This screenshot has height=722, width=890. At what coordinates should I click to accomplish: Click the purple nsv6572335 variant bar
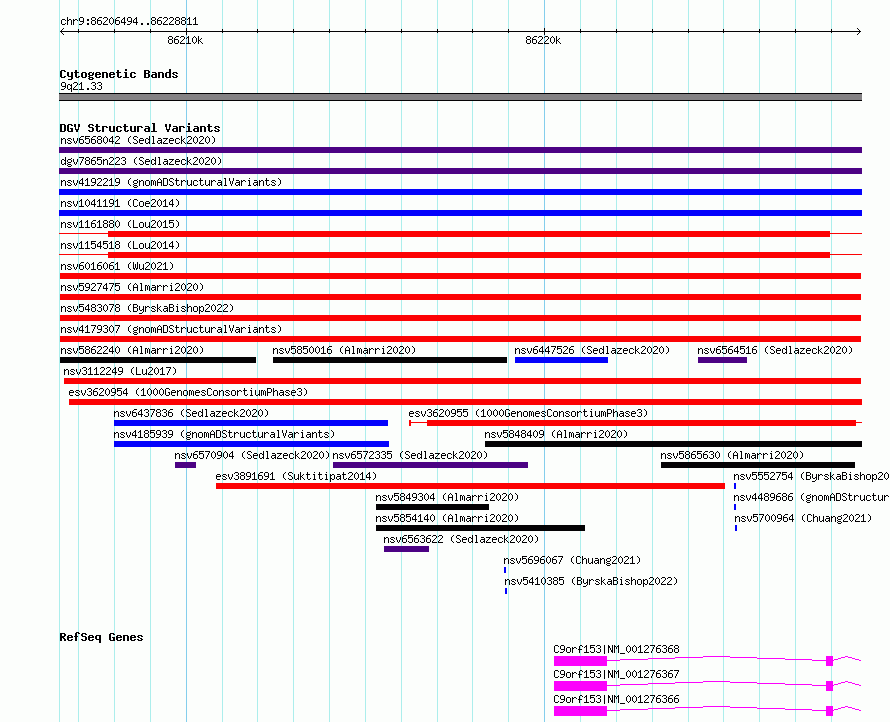431,465
